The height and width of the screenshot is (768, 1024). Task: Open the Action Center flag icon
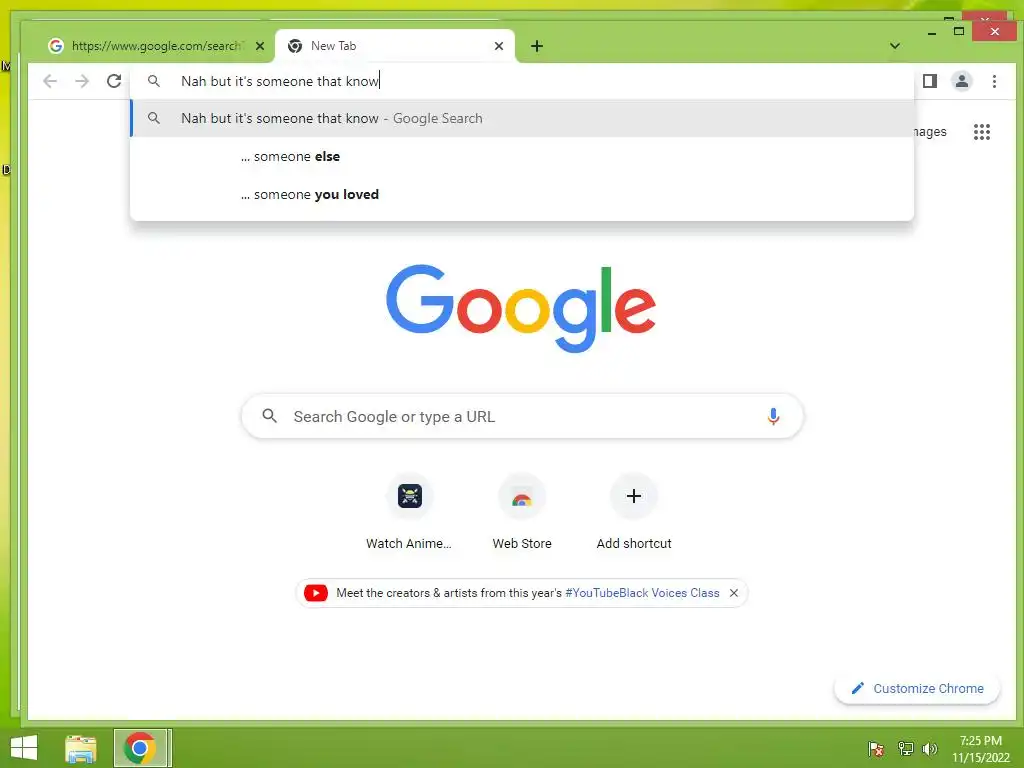tap(876, 749)
